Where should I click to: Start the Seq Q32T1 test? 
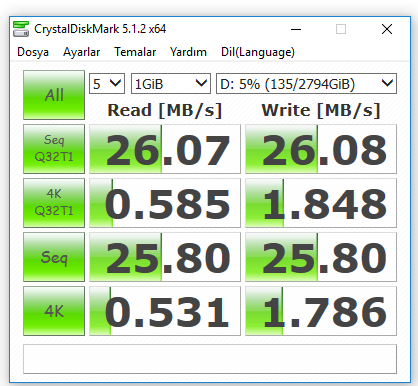(54, 149)
